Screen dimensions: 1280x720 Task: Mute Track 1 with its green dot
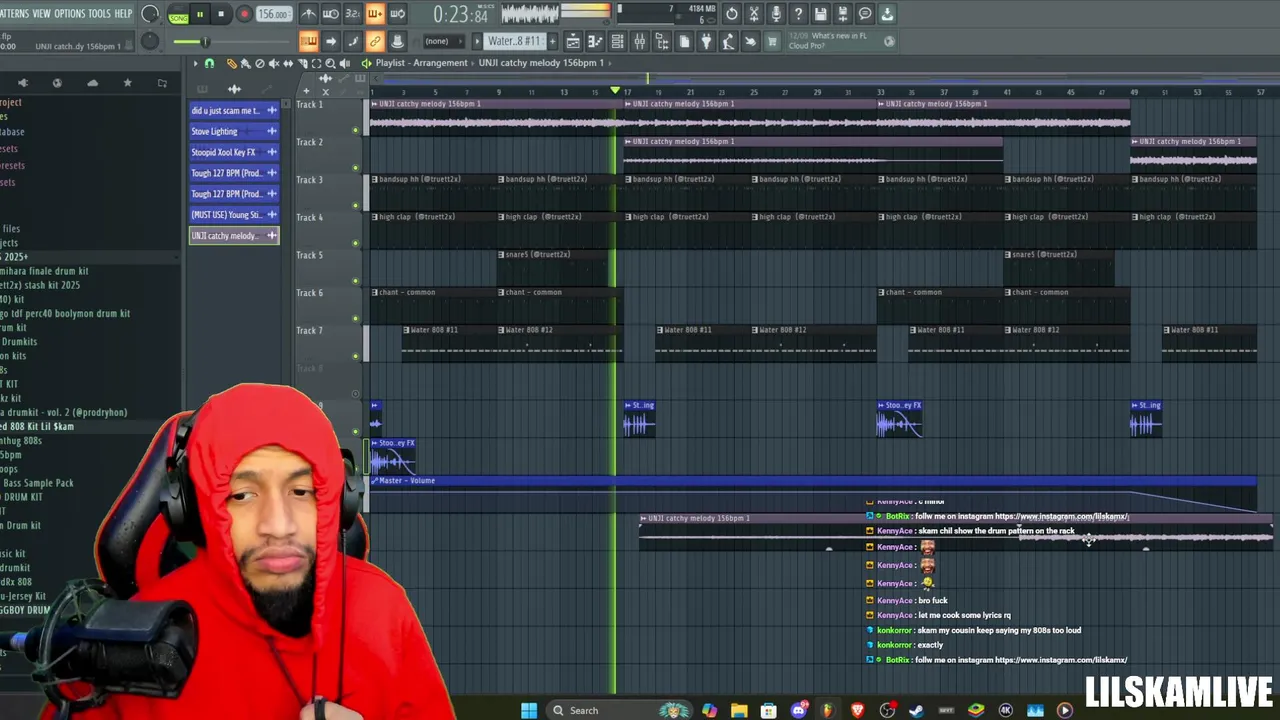(355, 130)
